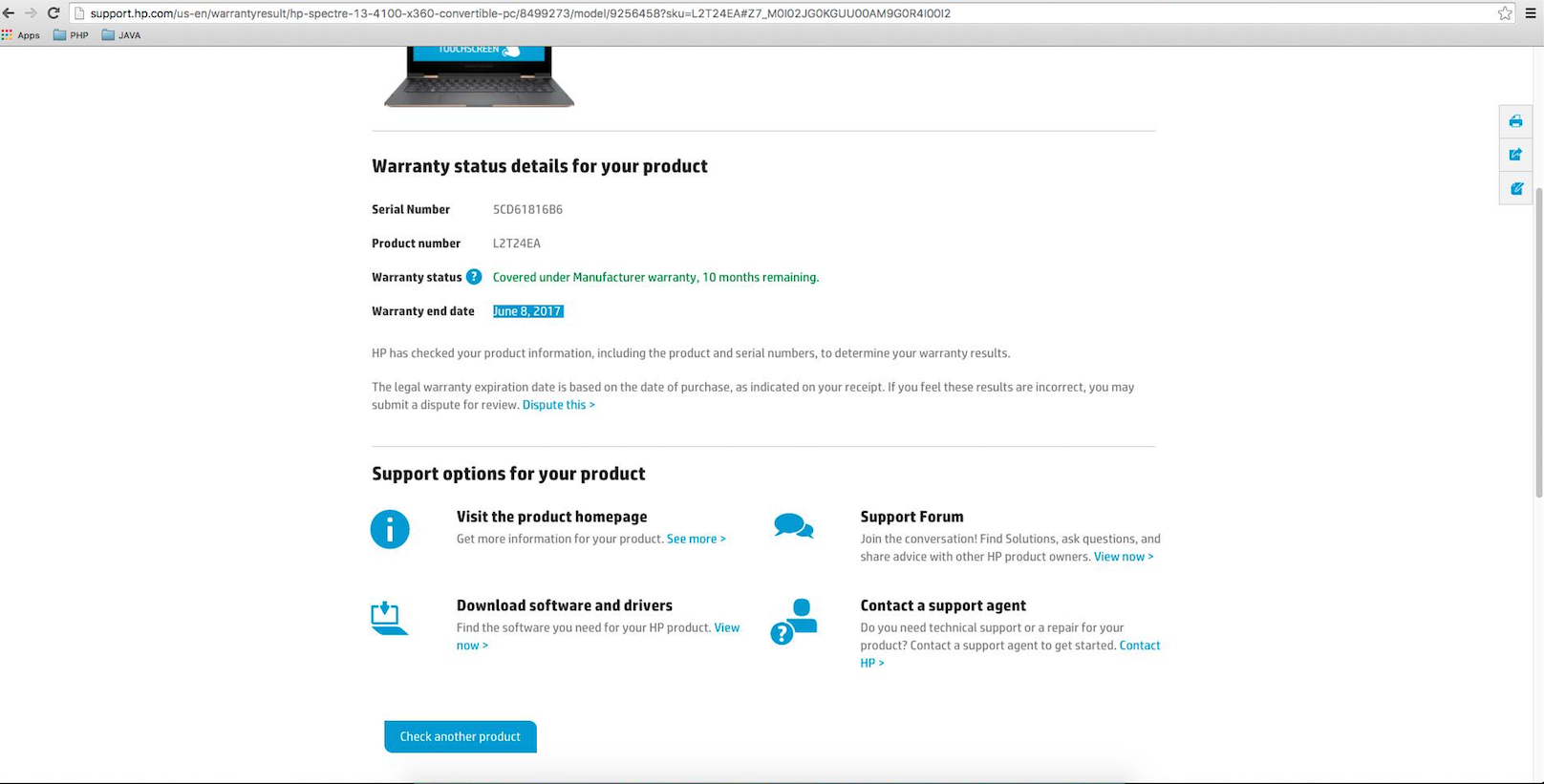Click the 'Serial Number' label

tap(411, 209)
